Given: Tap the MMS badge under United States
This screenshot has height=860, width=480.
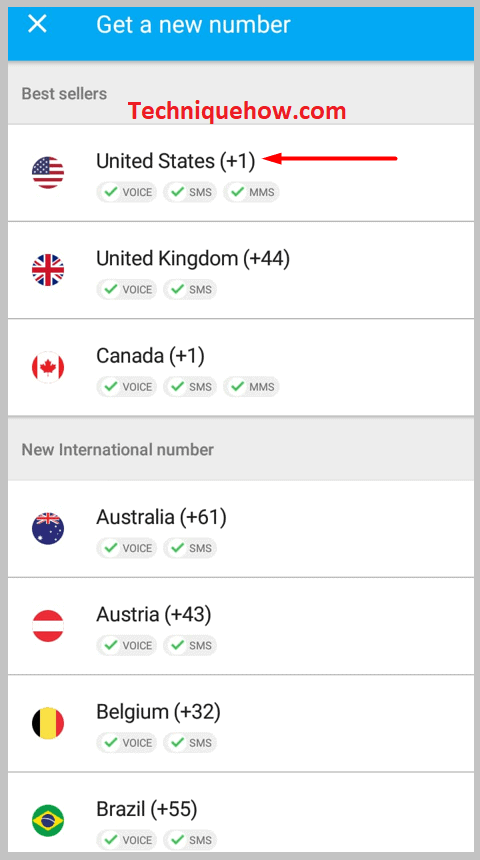Looking at the screenshot, I should point(251,193).
